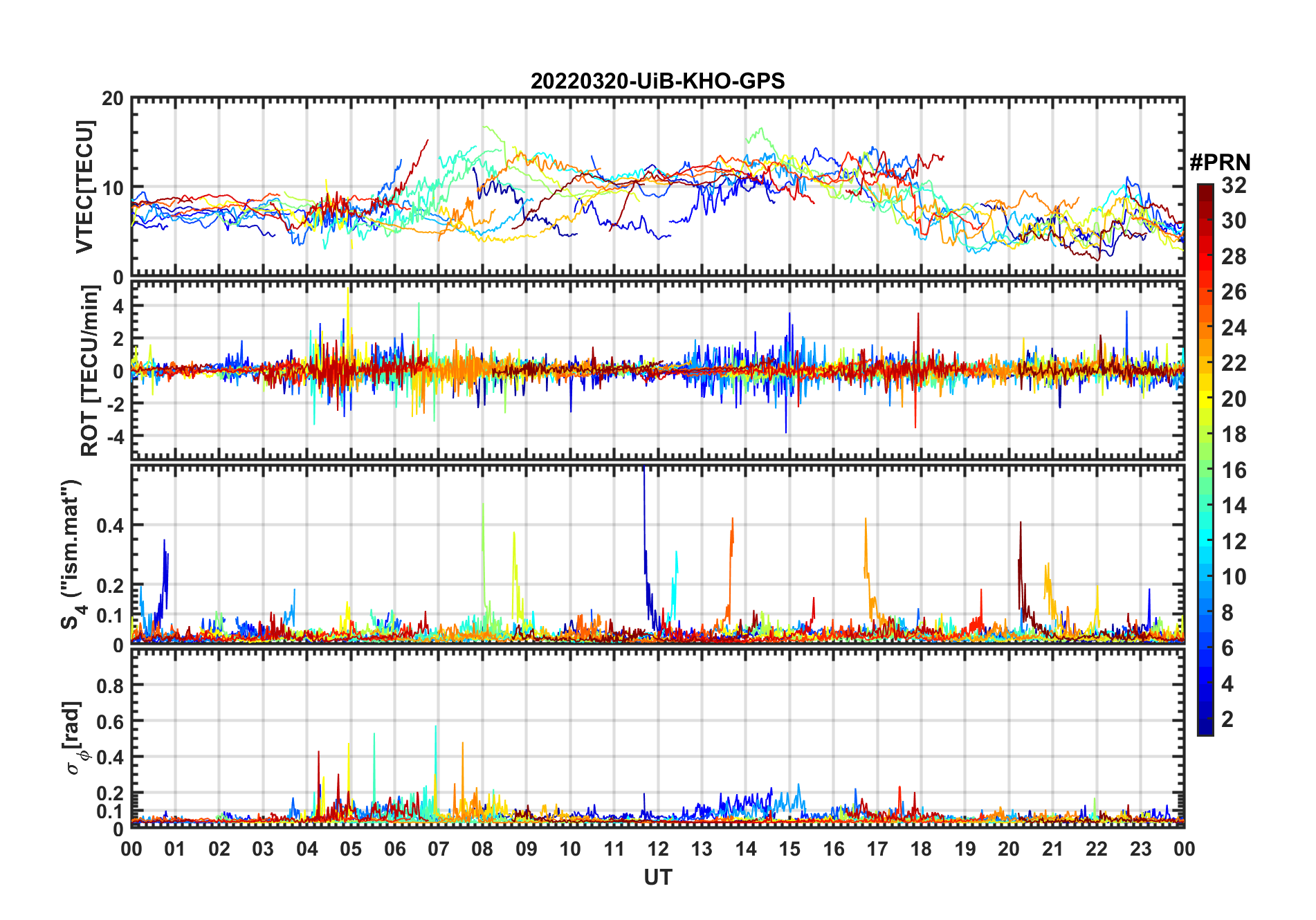Image resolution: width=1316 pixels, height=920 pixels.
Task: Click sigma phi y-axis tick label 0.8
Action: [110, 686]
